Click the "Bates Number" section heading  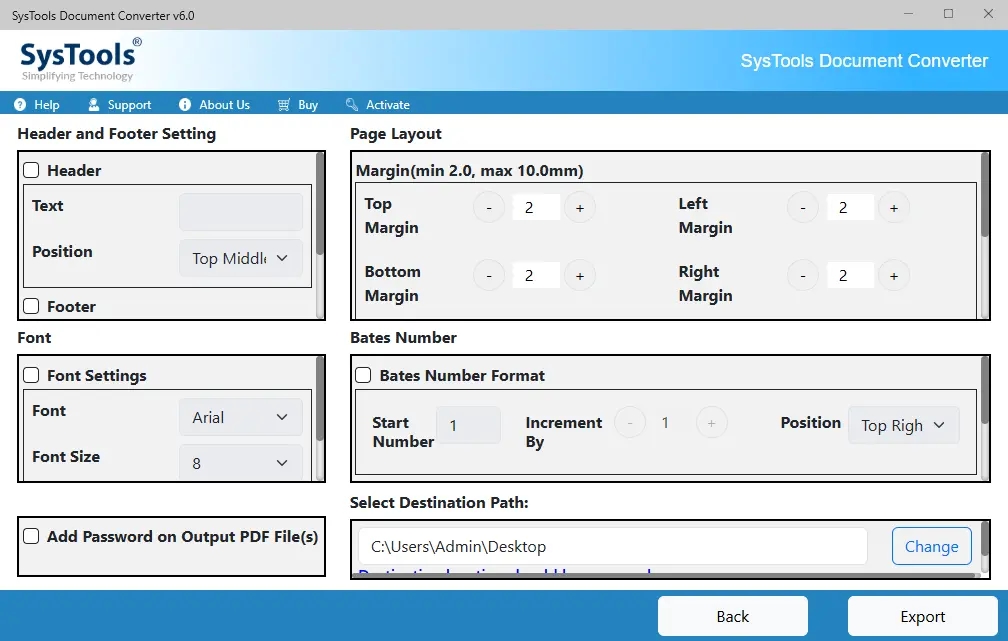click(404, 338)
